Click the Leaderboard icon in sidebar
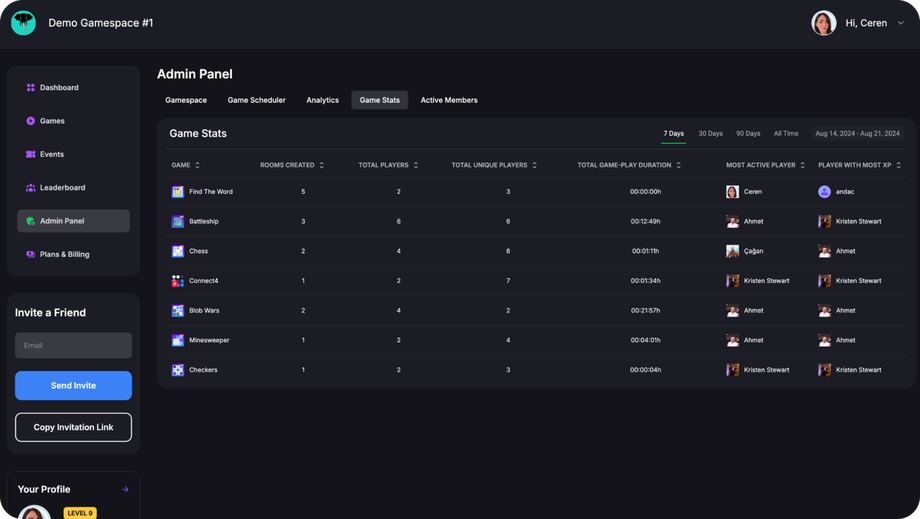Screen dimensions: 920x519 (x=31, y=188)
